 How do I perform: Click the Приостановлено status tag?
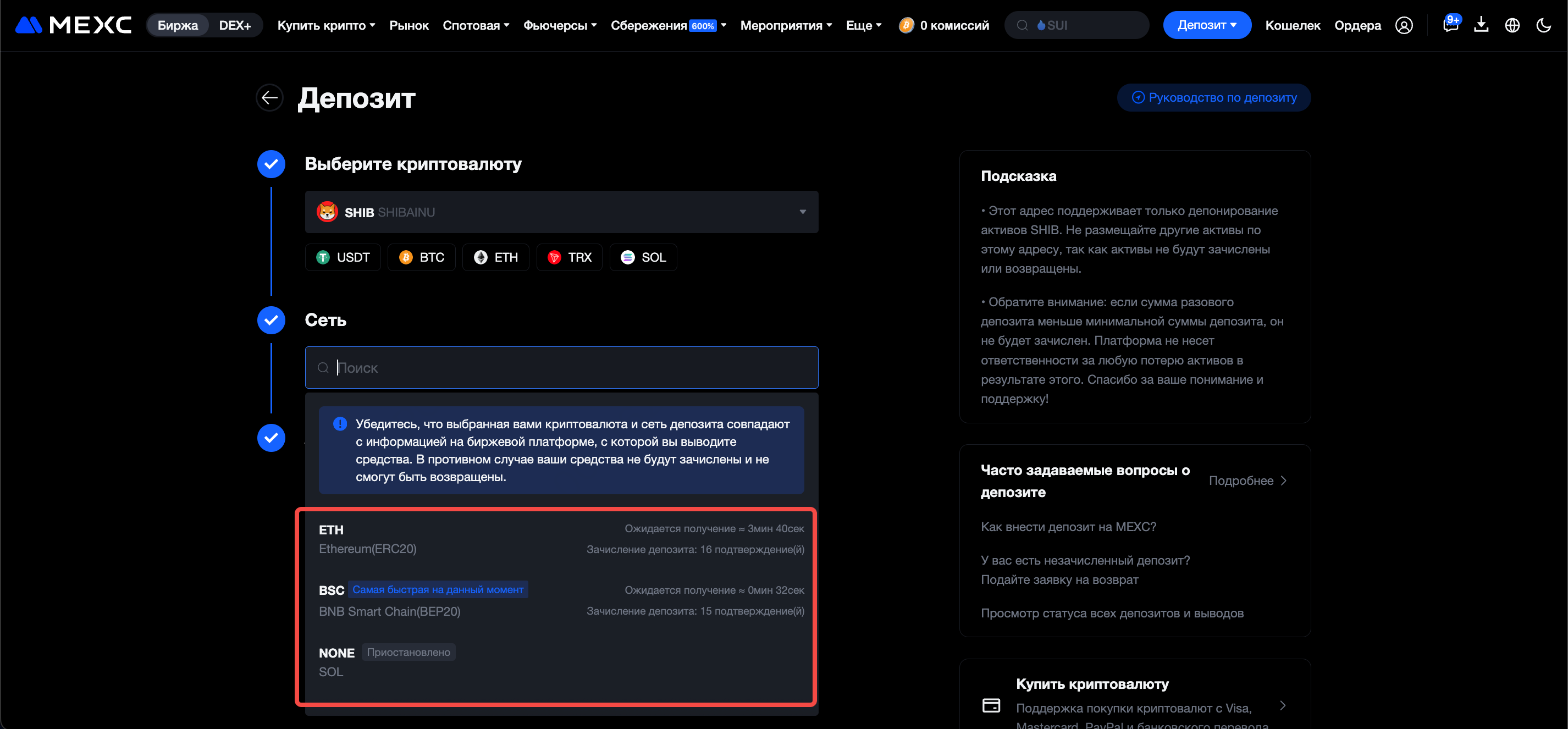click(408, 653)
